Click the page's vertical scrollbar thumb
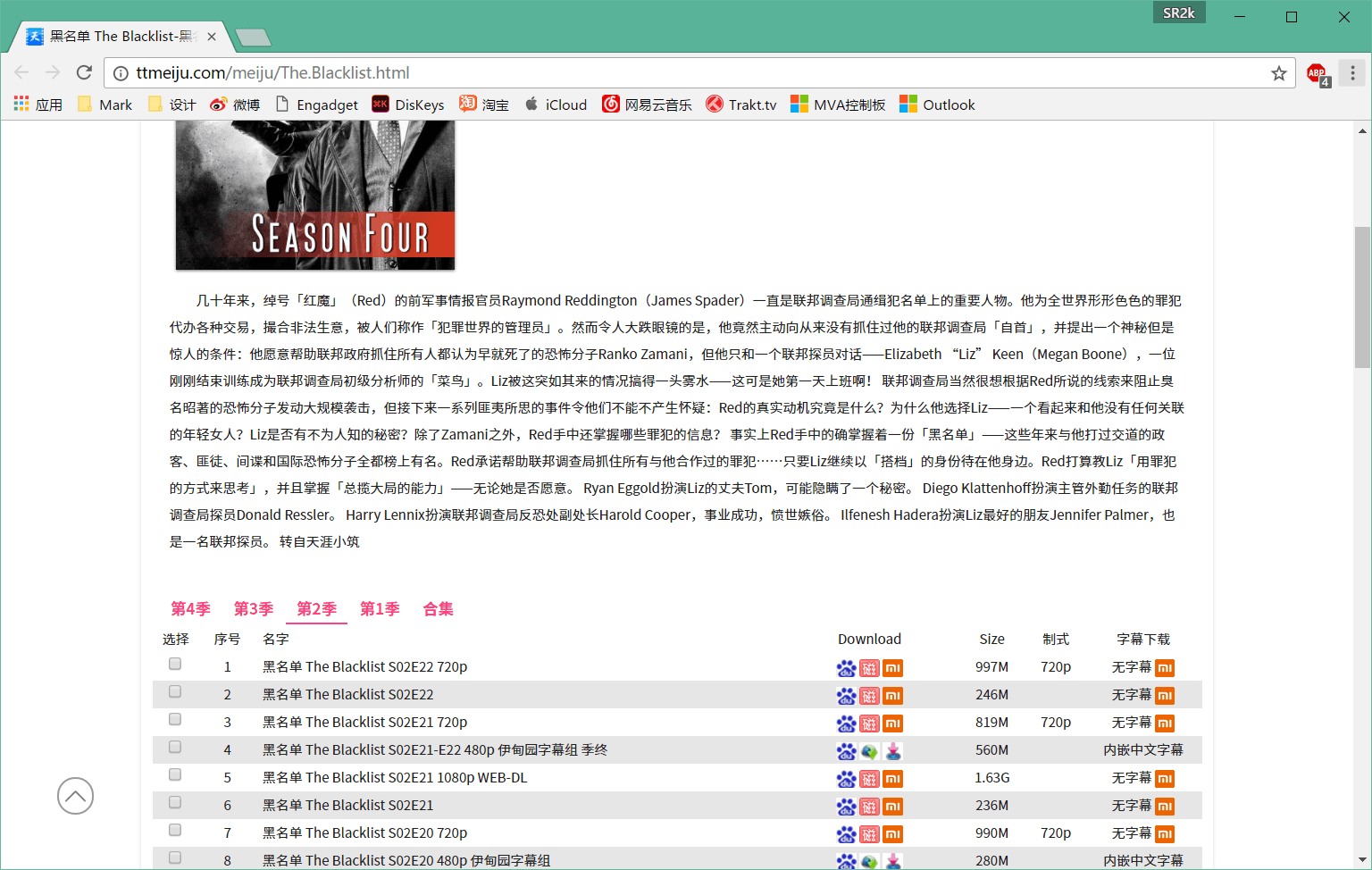Viewport: 1372px width, 870px height. click(1362, 297)
